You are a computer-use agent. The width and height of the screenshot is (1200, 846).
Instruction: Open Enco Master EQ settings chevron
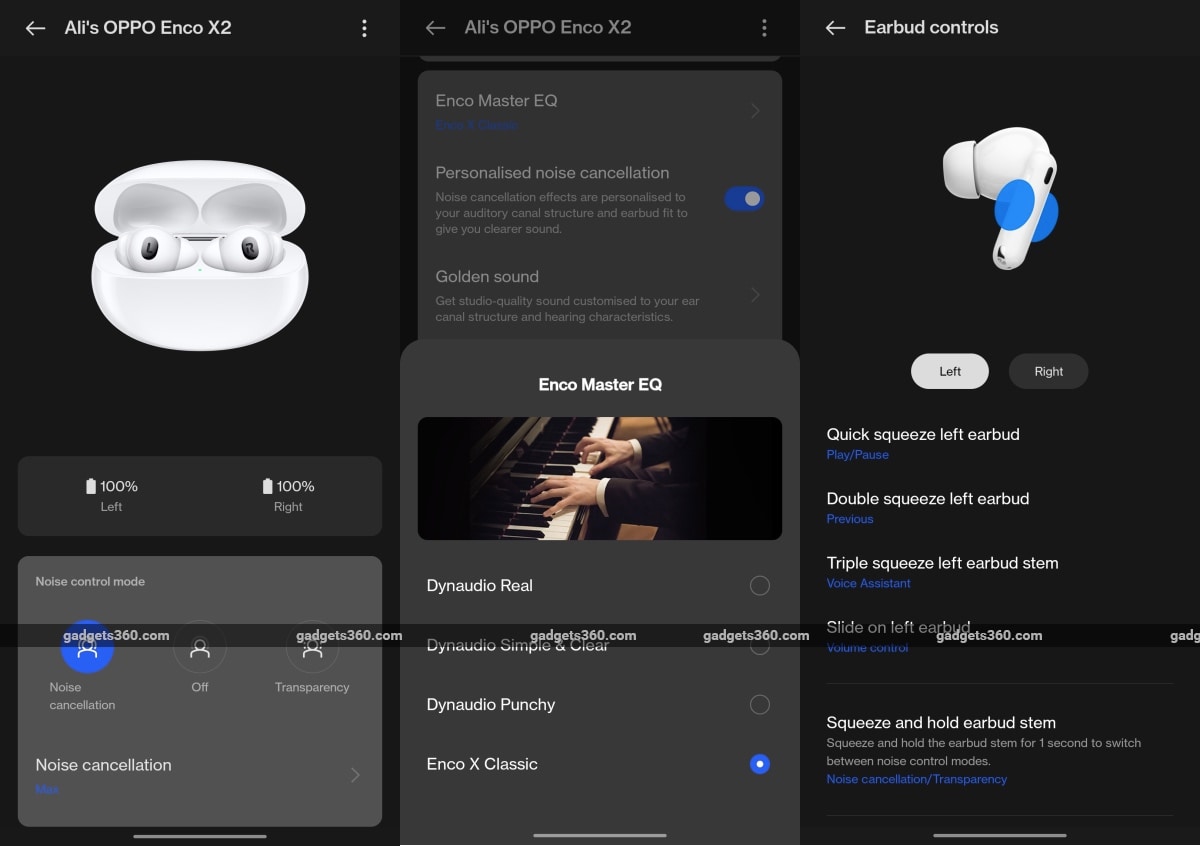coord(755,110)
